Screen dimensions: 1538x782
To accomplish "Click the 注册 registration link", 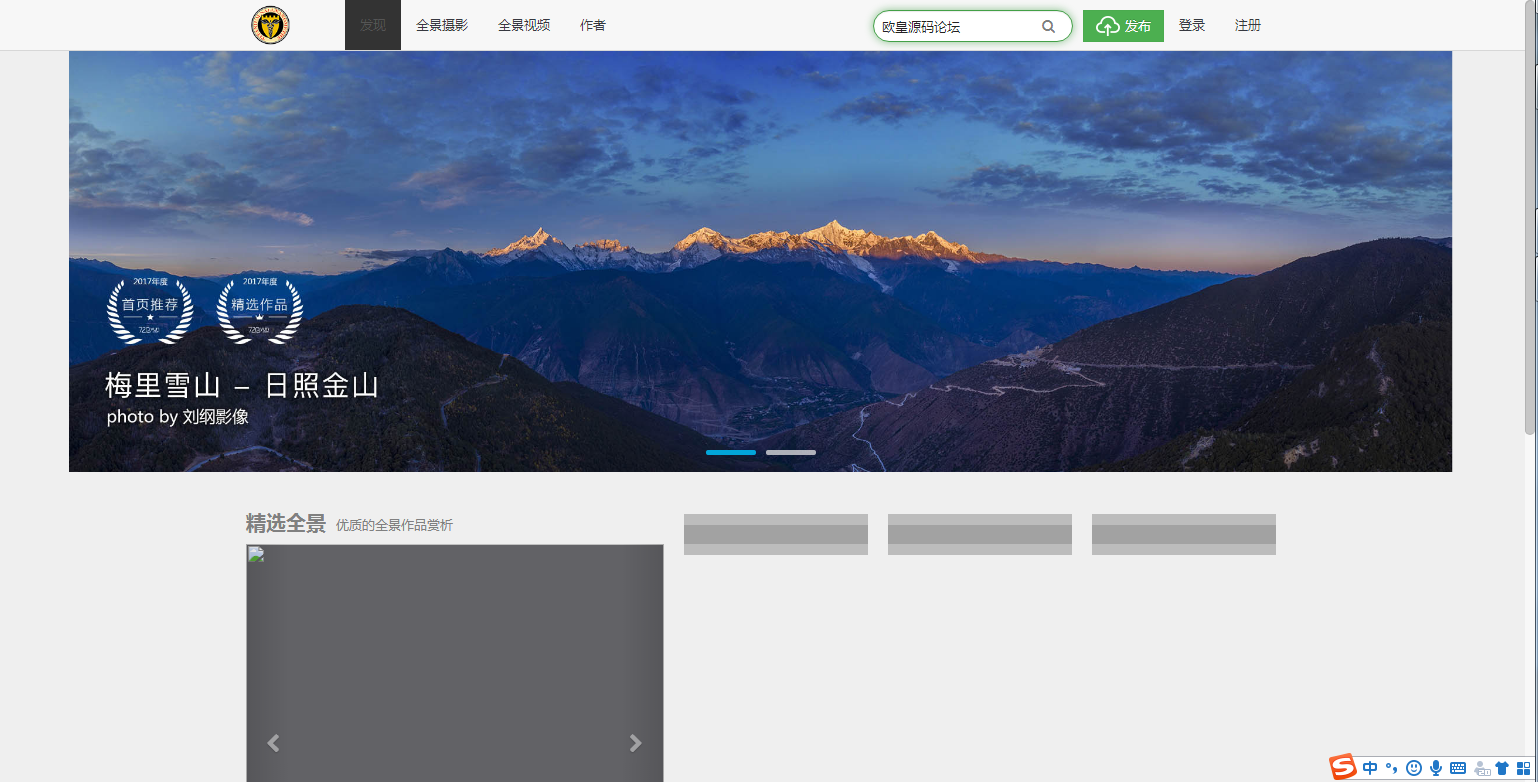I will 1247,25.
